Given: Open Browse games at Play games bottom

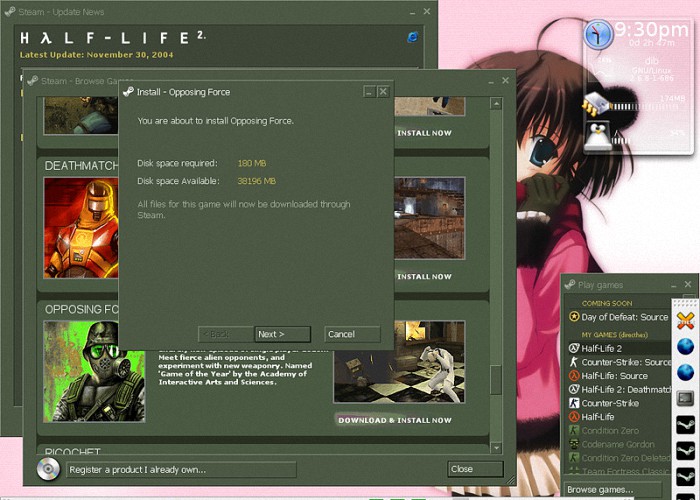Looking at the screenshot, I should (x=600, y=489).
